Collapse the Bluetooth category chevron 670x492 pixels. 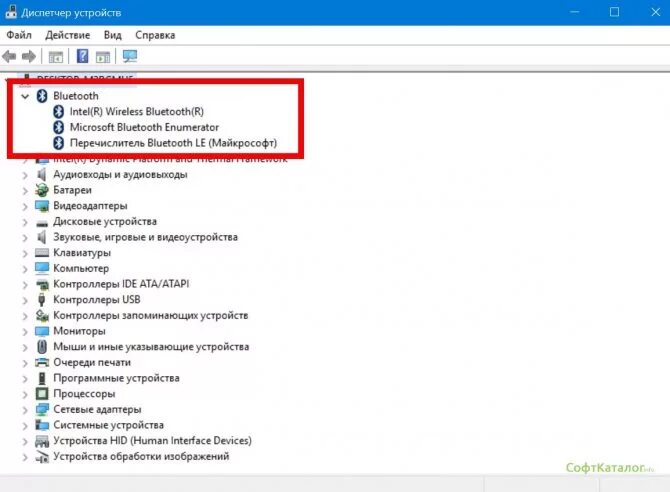coord(25,96)
